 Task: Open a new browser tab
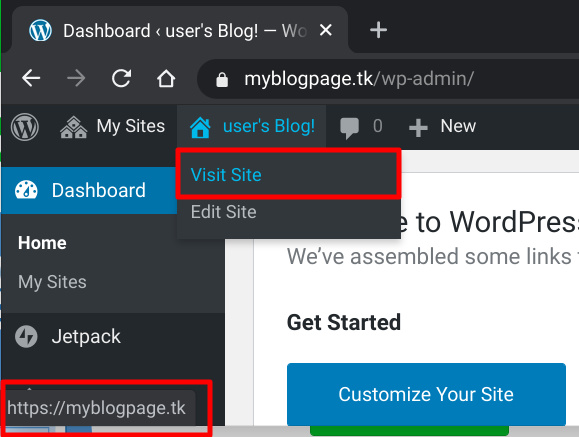(378, 30)
